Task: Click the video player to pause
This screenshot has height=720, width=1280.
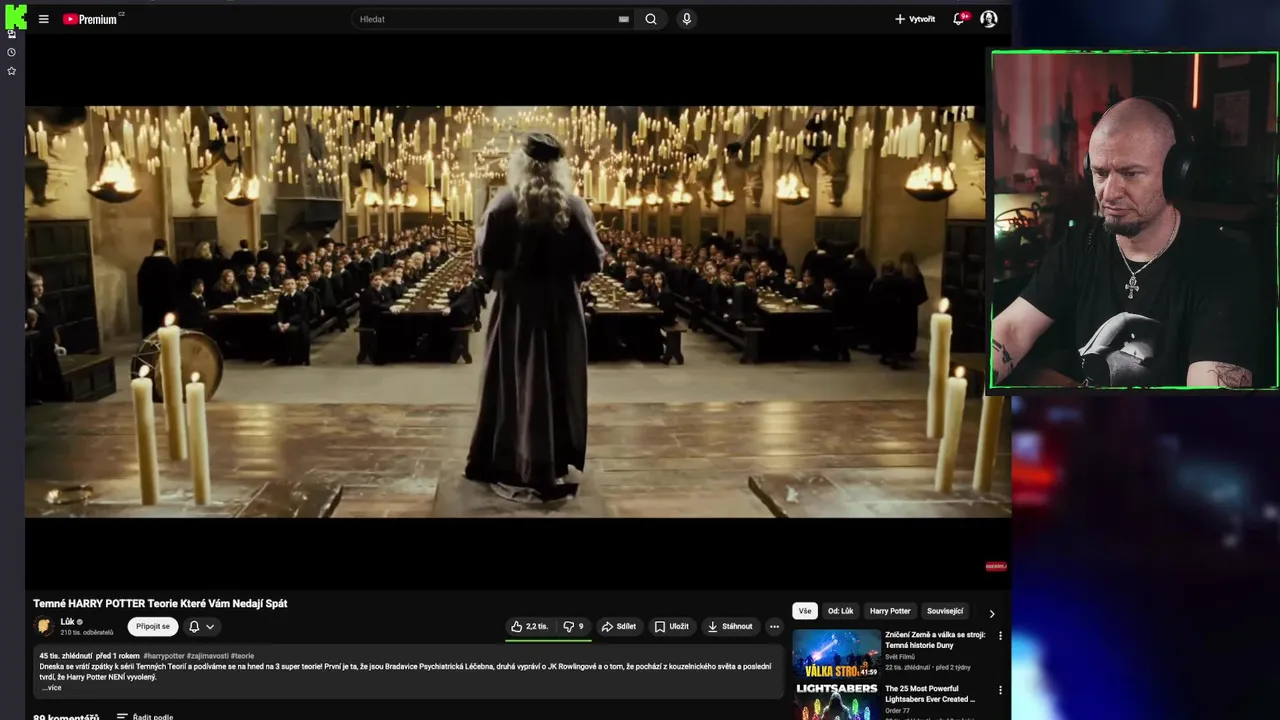Action: coord(505,311)
